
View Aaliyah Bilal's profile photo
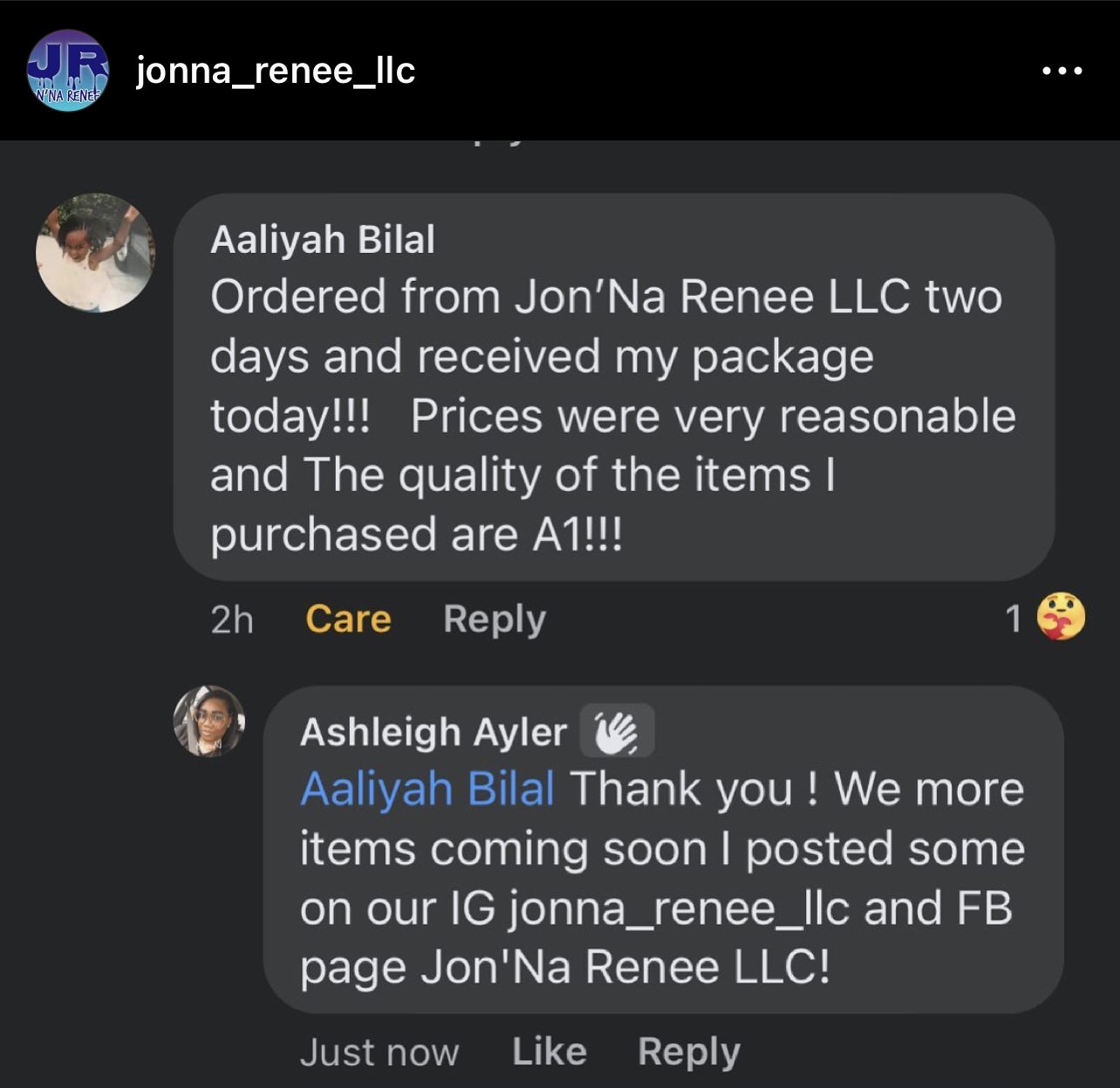click(x=95, y=253)
